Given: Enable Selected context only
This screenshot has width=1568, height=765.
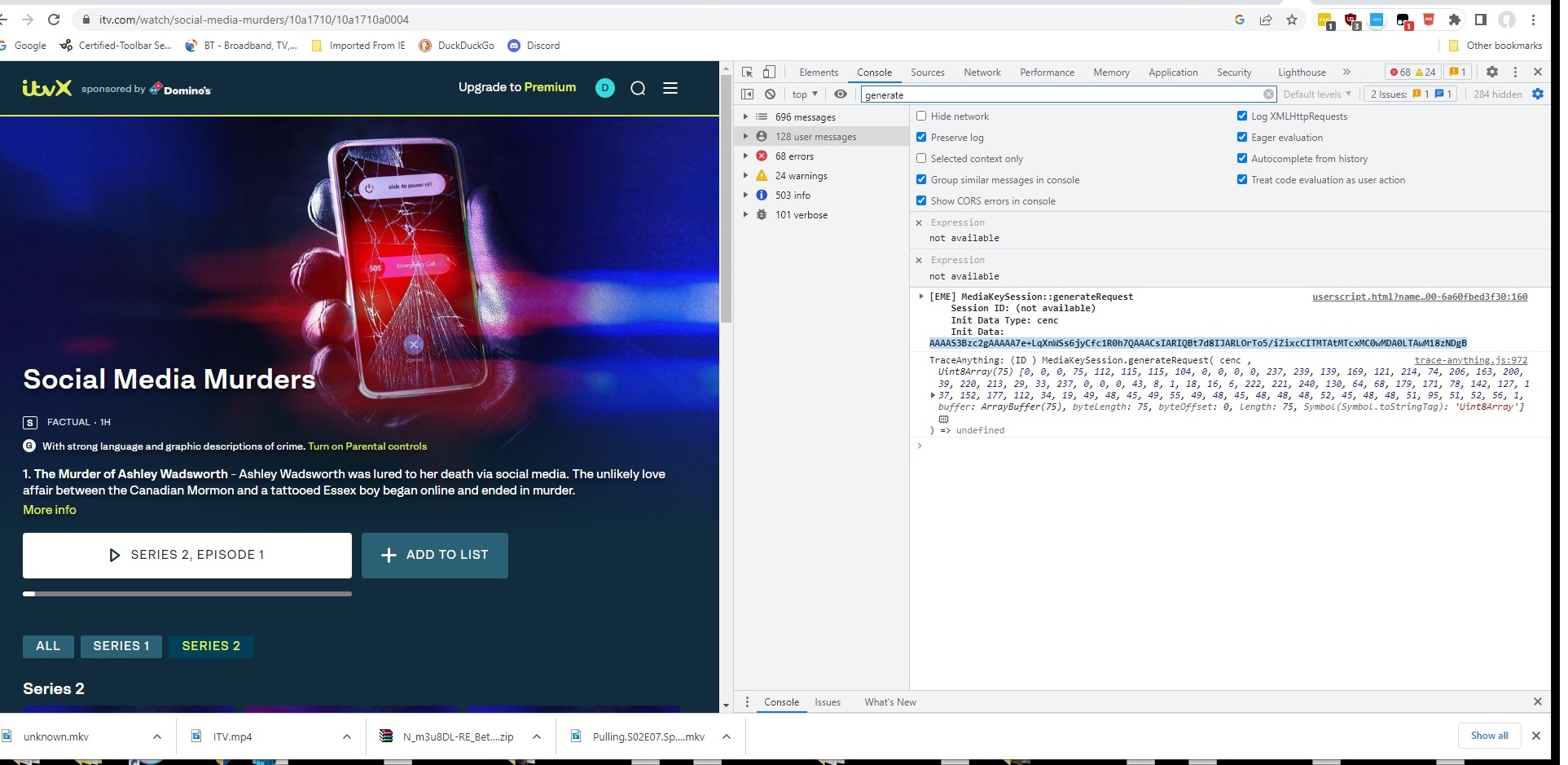Looking at the screenshot, I should (x=921, y=158).
